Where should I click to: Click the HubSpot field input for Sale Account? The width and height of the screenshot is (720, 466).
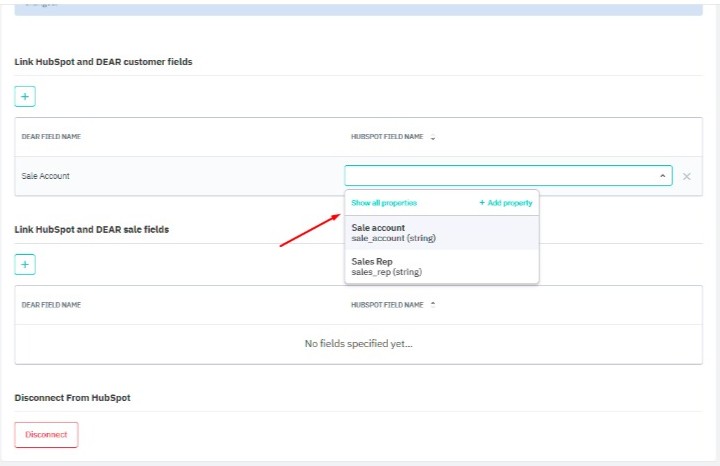pos(500,176)
